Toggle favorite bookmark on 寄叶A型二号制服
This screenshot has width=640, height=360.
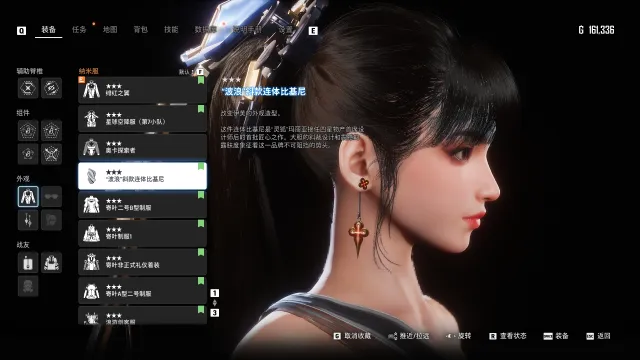[201, 281]
